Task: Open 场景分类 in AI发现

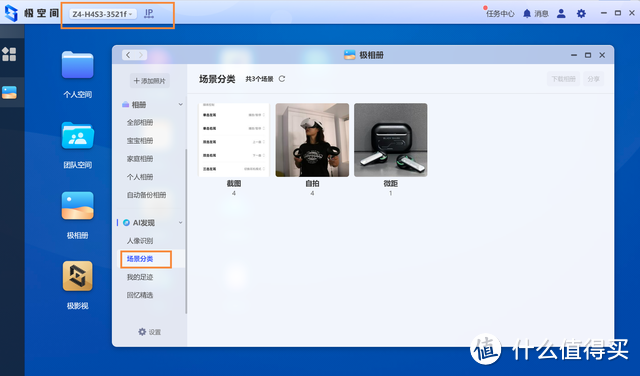Action: click(x=140, y=259)
